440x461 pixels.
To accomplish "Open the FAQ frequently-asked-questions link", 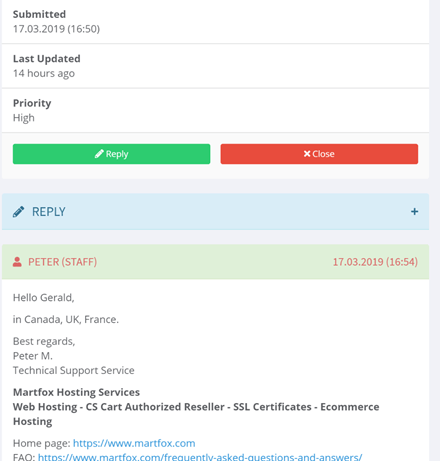I will click(200, 457).
